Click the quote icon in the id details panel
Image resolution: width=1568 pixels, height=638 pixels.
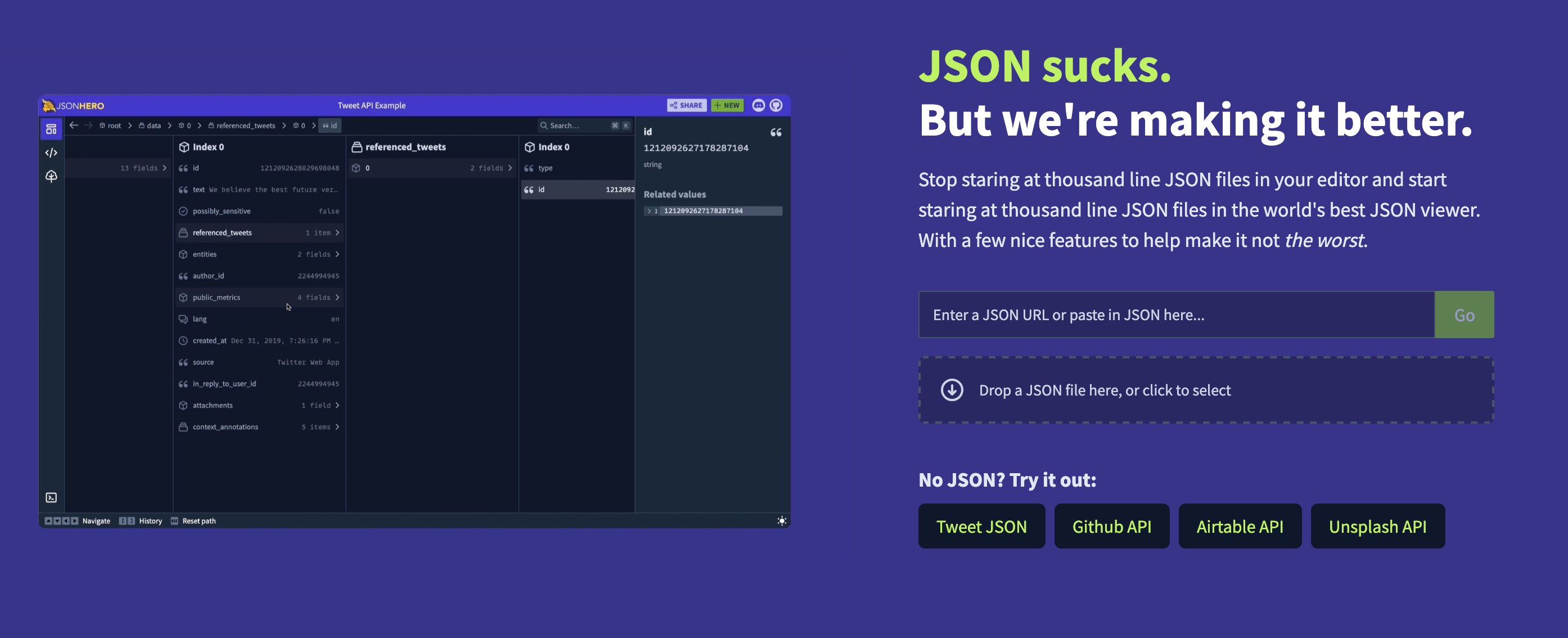pyautogui.click(x=776, y=132)
